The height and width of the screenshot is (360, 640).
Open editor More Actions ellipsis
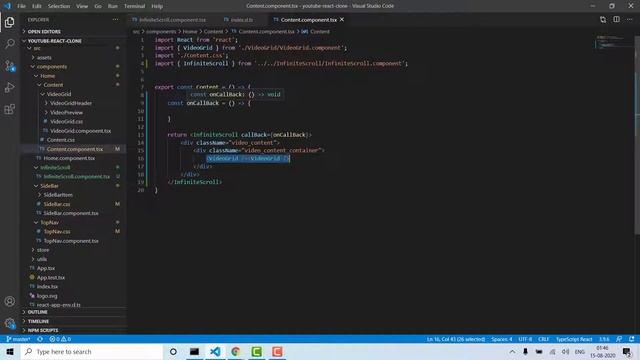pyautogui.click(x=629, y=20)
